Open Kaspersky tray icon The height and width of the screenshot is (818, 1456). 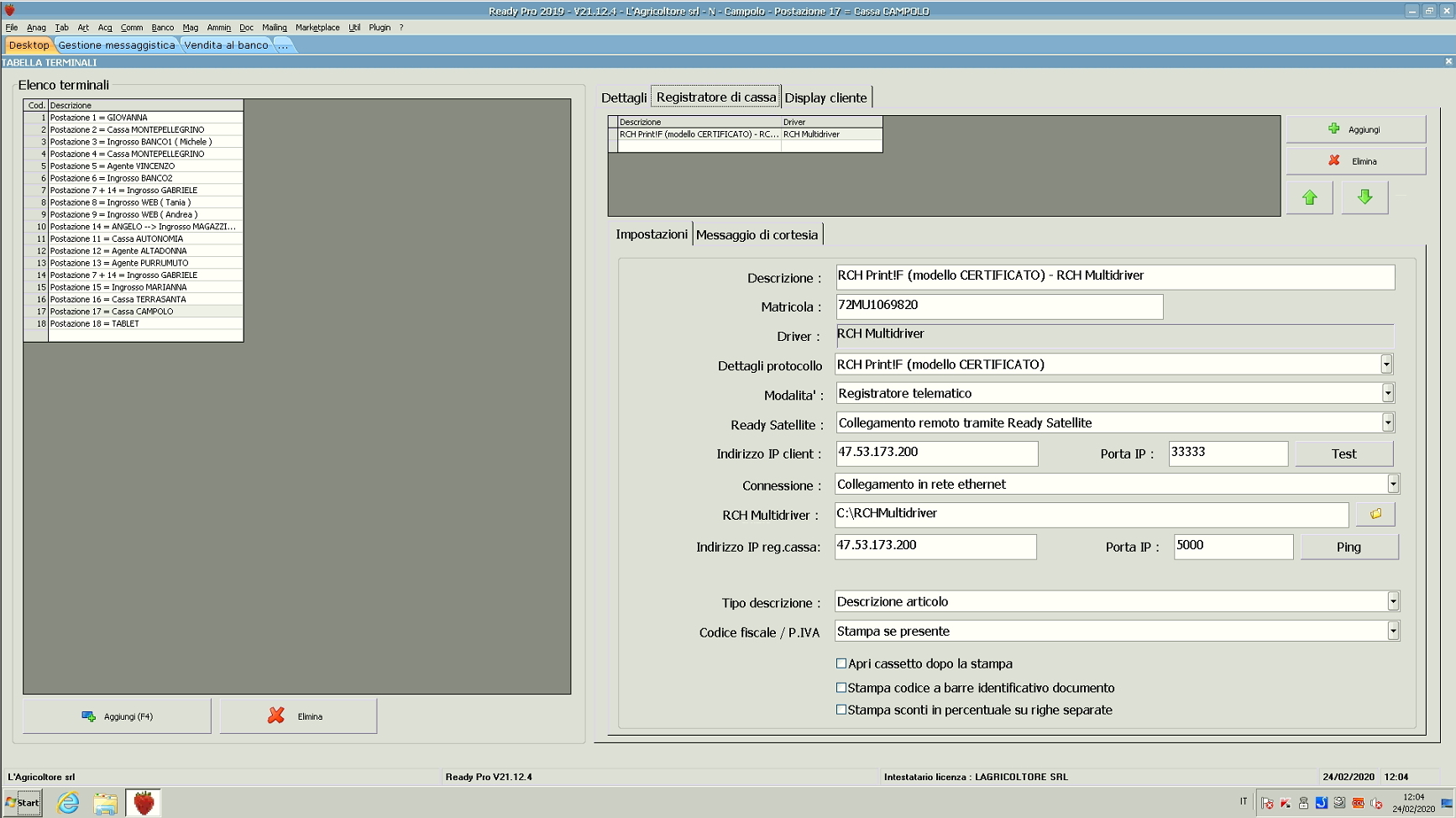click(1286, 804)
